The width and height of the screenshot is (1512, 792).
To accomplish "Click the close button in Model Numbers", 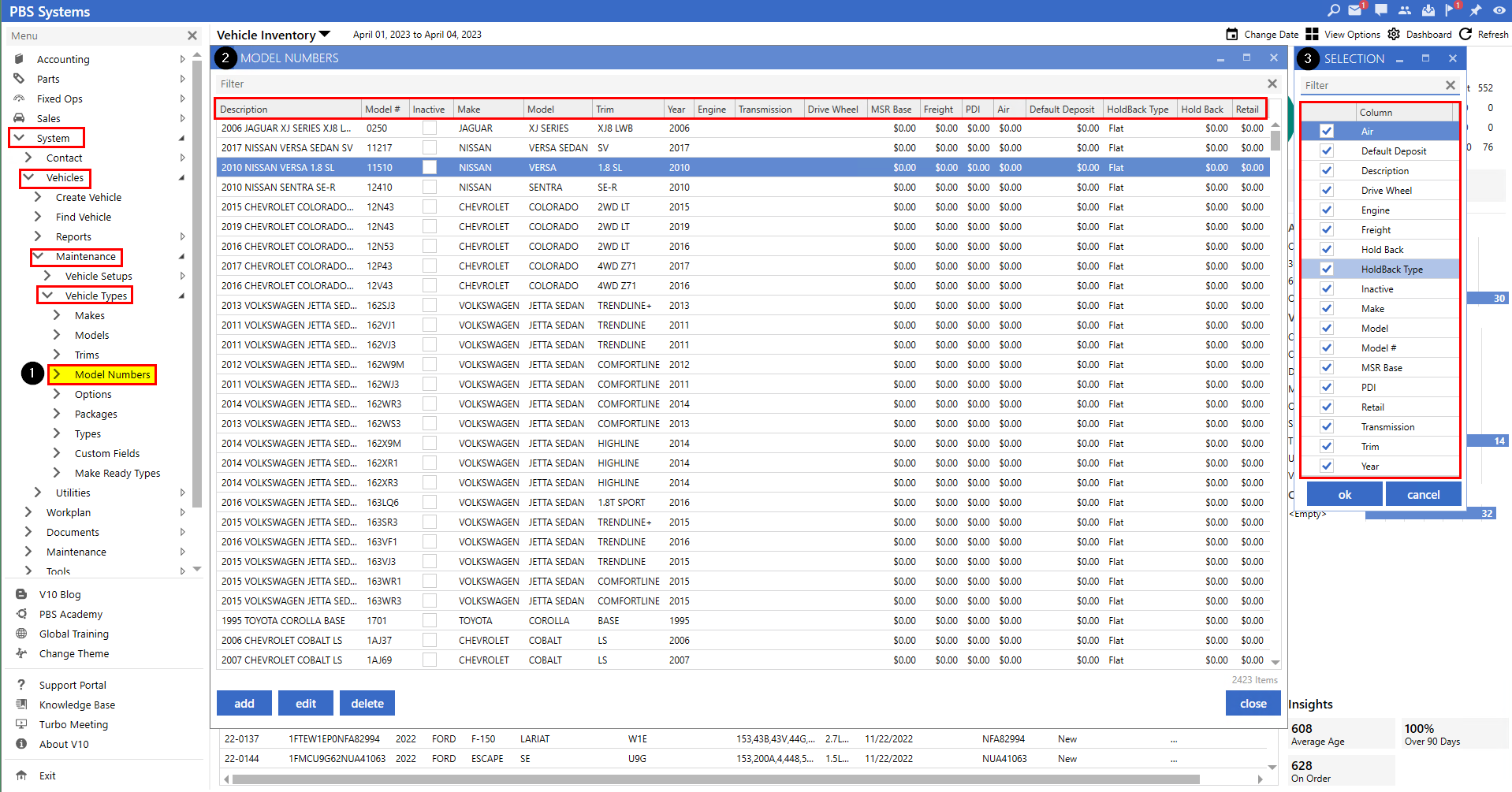I will [x=1253, y=703].
